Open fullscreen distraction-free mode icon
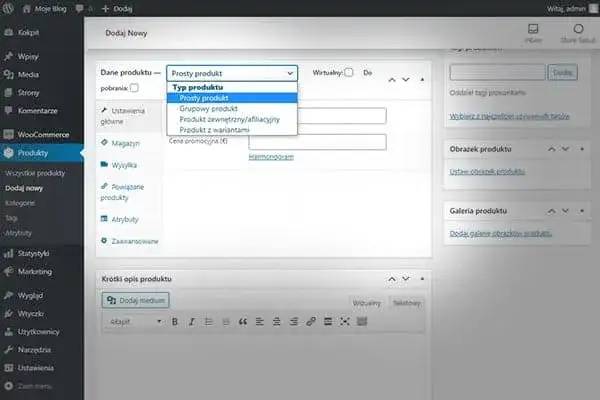Image resolution: width=600 pixels, height=400 pixels. (x=345, y=322)
